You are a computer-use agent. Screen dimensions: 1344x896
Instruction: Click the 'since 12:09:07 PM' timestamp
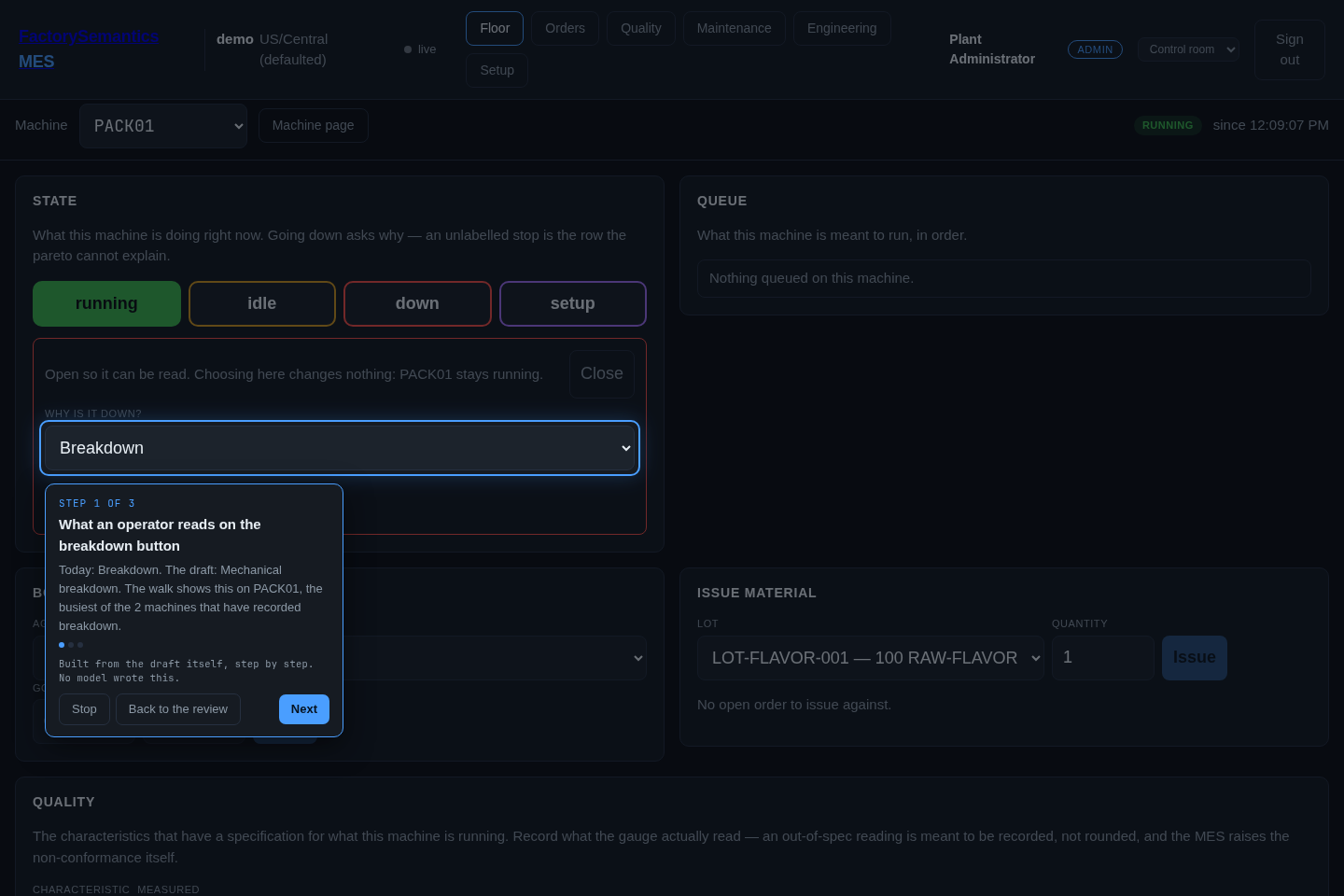[x=1271, y=125]
